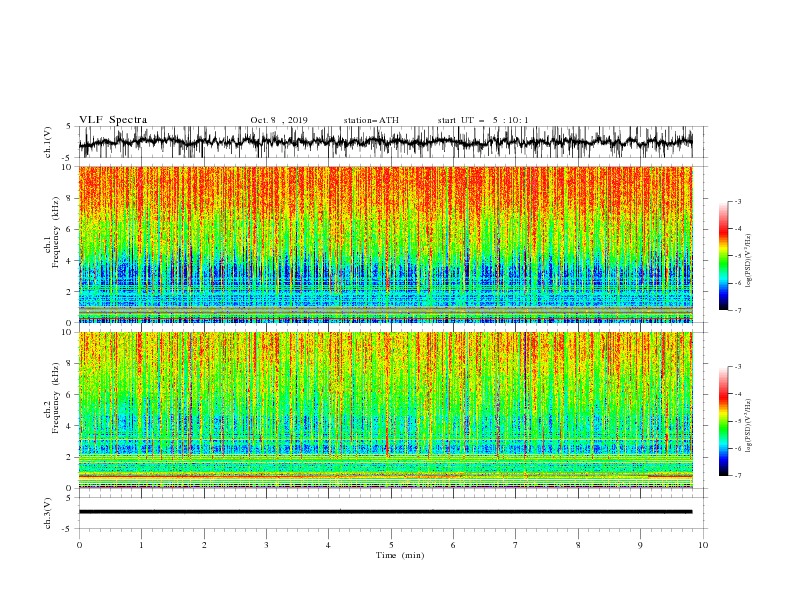Click the ch.1 spectrogram panel

point(386,244)
